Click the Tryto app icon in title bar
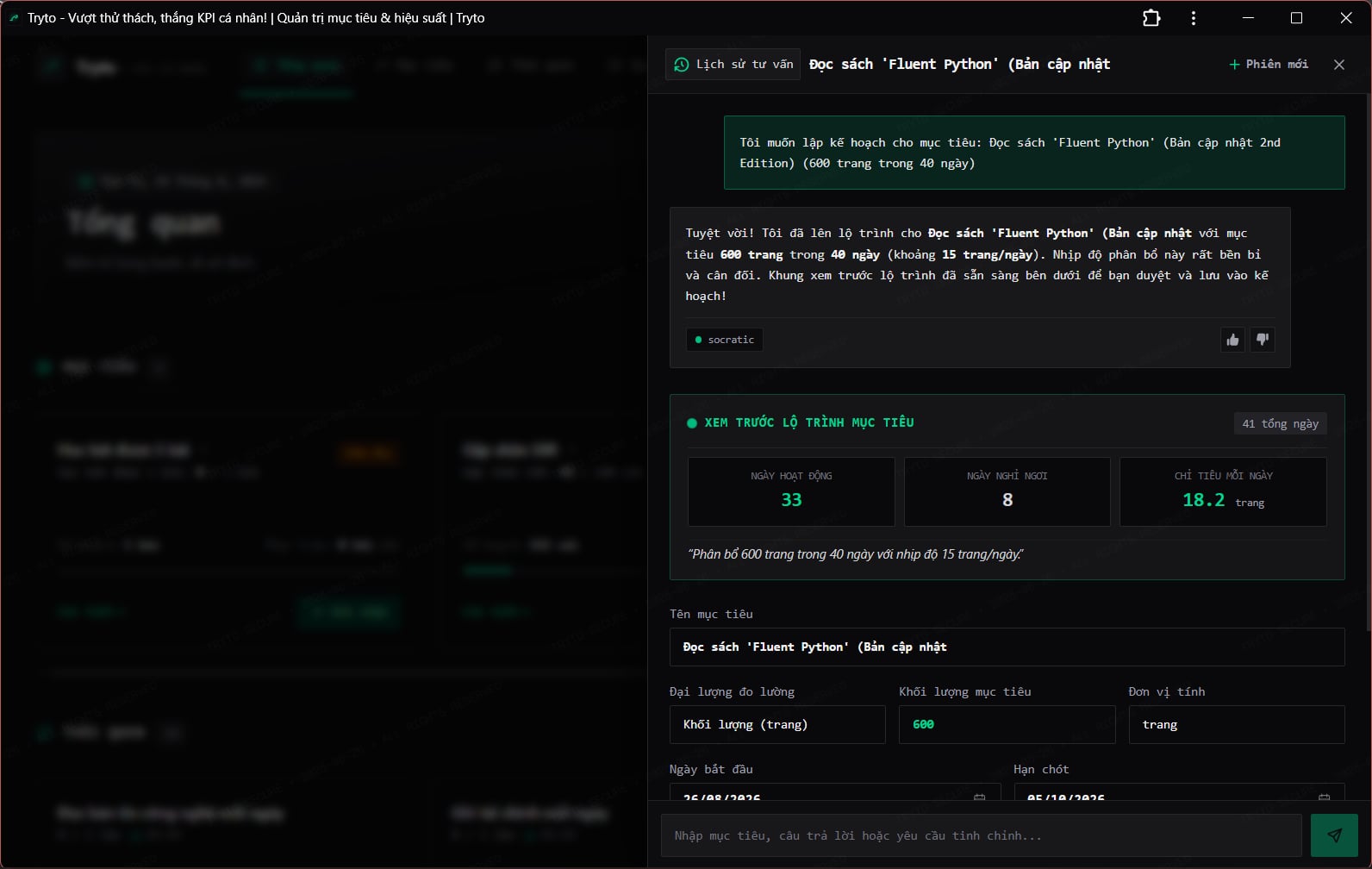This screenshot has height=869, width=1372. 14,18
